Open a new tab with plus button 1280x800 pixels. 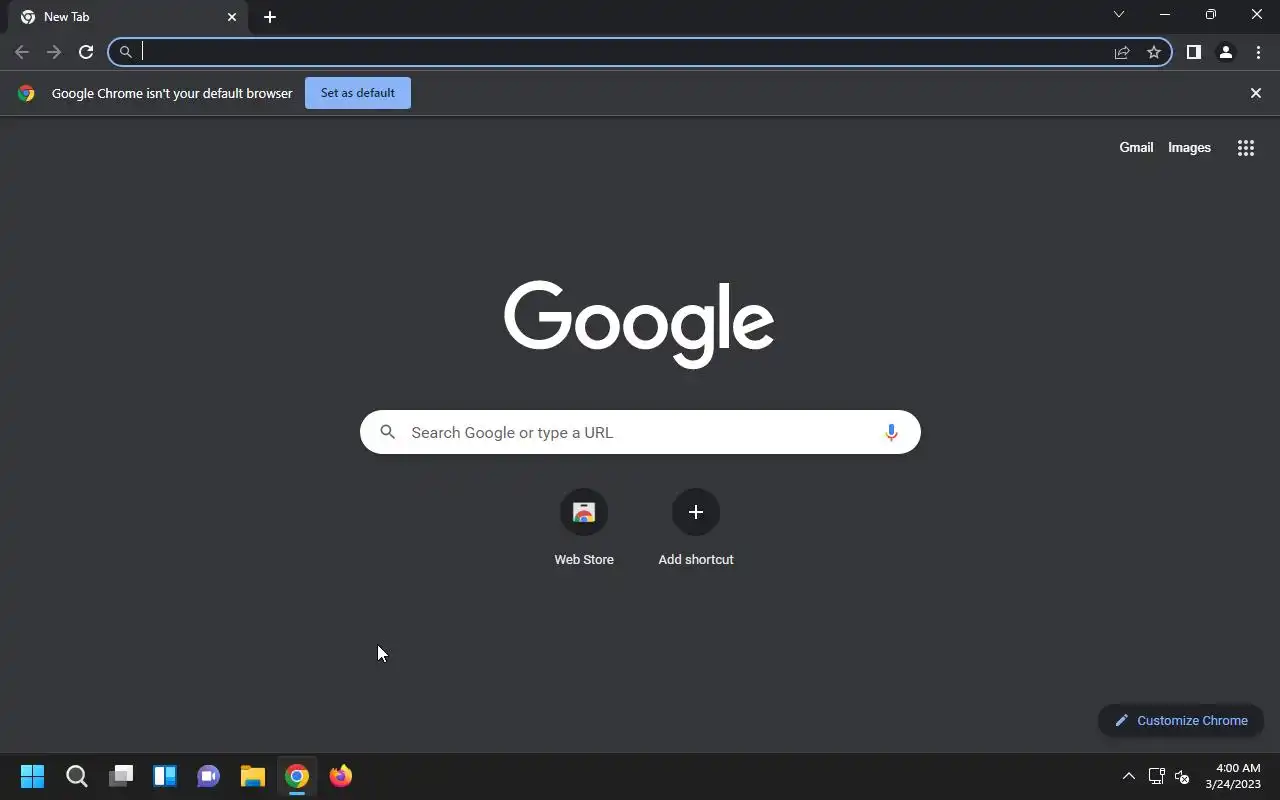(x=270, y=17)
